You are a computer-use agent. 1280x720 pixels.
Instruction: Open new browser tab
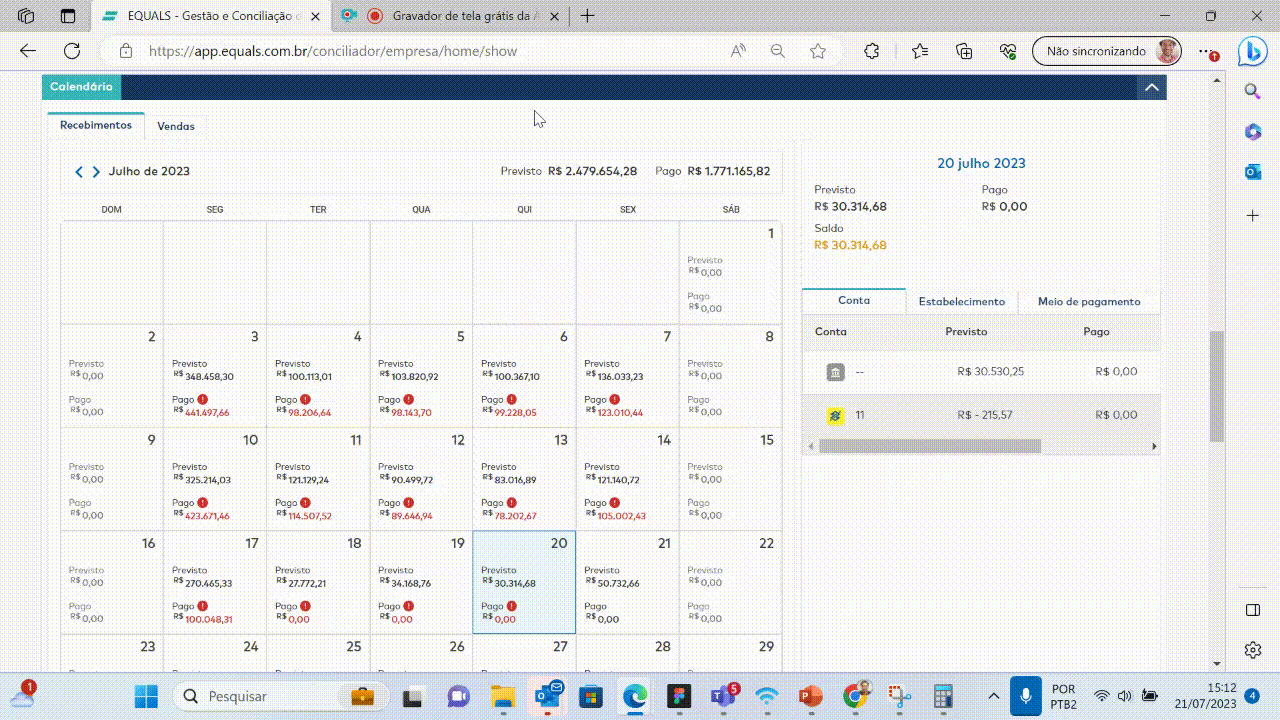coord(588,16)
